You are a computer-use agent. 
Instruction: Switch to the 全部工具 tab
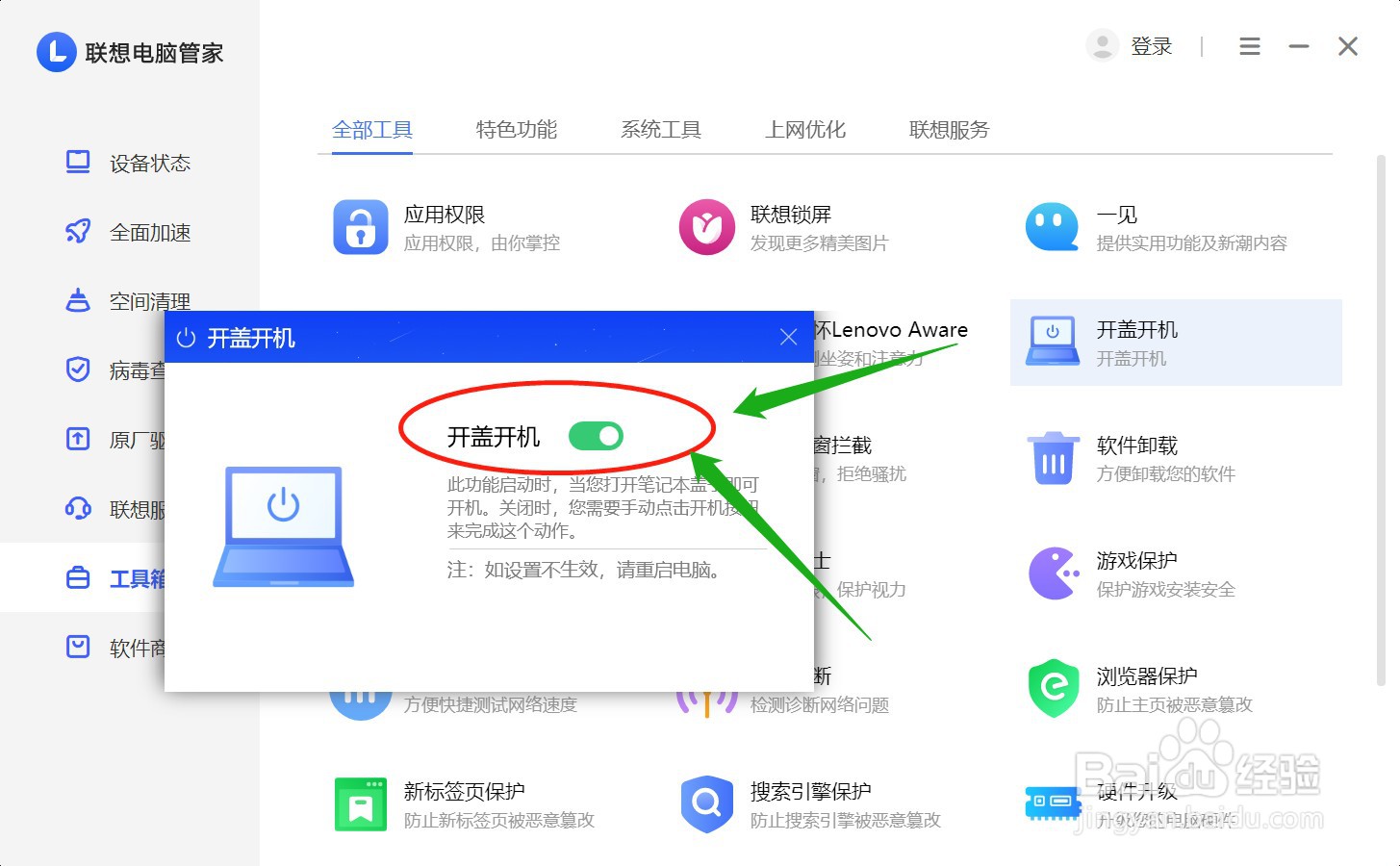click(372, 130)
